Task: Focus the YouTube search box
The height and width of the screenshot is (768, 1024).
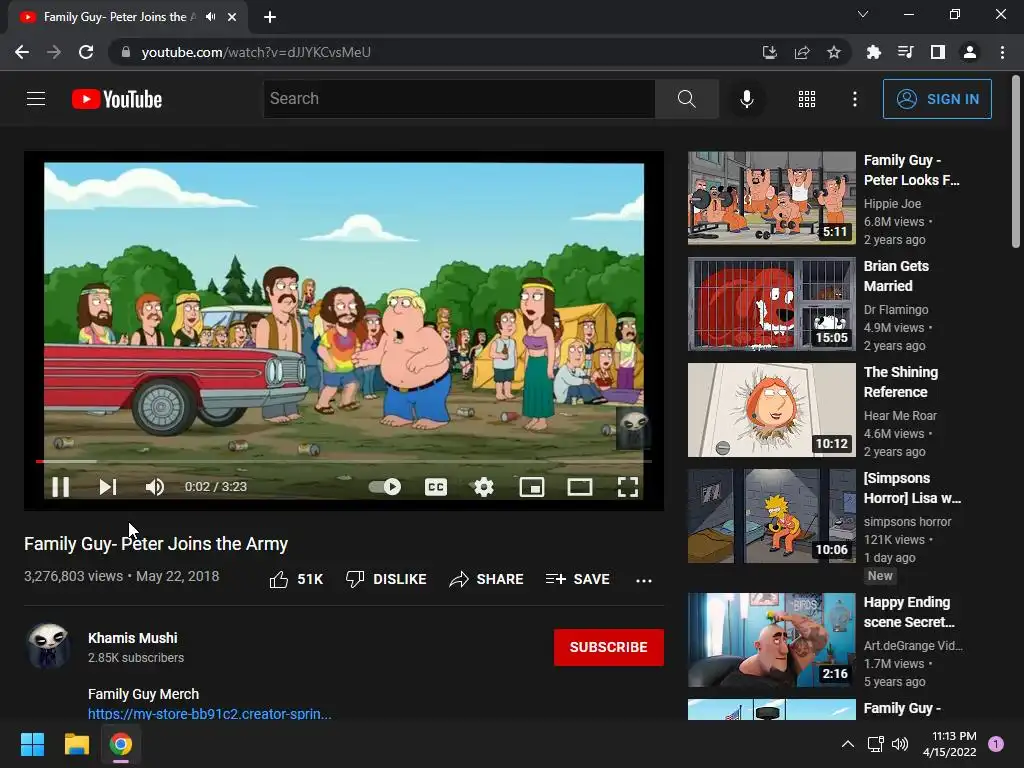Action: pos(458,99)
